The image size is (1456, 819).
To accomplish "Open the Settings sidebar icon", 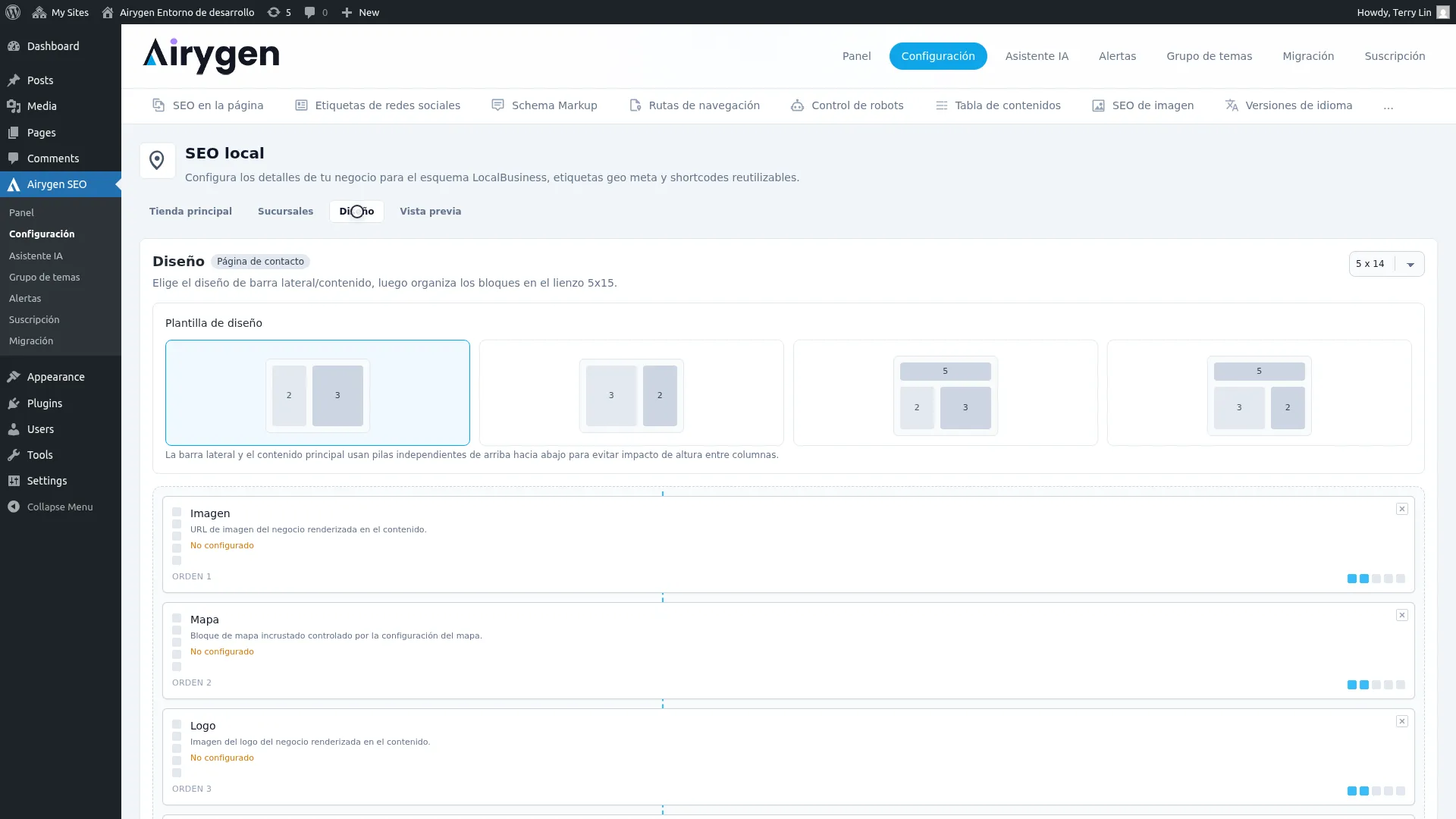I will [14, 481].
